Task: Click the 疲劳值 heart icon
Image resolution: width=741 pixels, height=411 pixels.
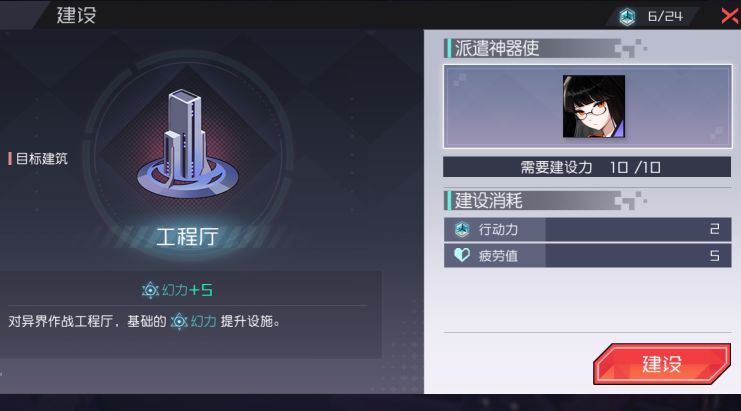Action: [x=462, y=255]
